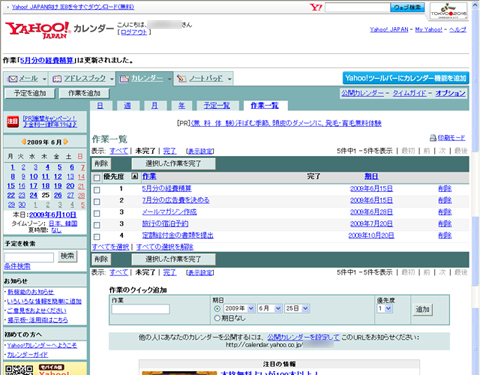This screenshot has height=375, width=480.
Task: Click the sort icon beside 優先度 header
Action: [x=134, y=176]
